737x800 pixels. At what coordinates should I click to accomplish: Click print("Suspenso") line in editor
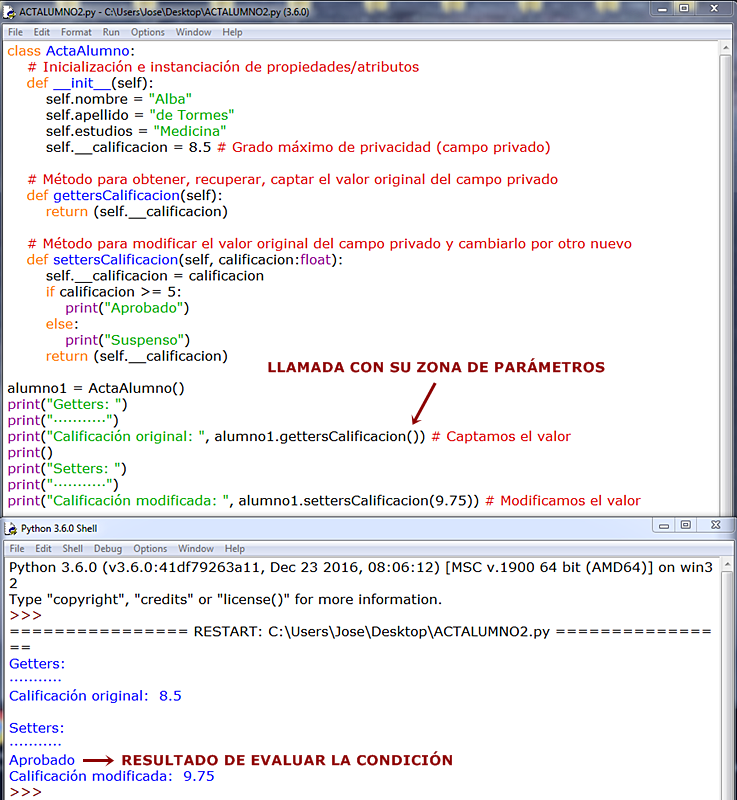pos(128,340)
